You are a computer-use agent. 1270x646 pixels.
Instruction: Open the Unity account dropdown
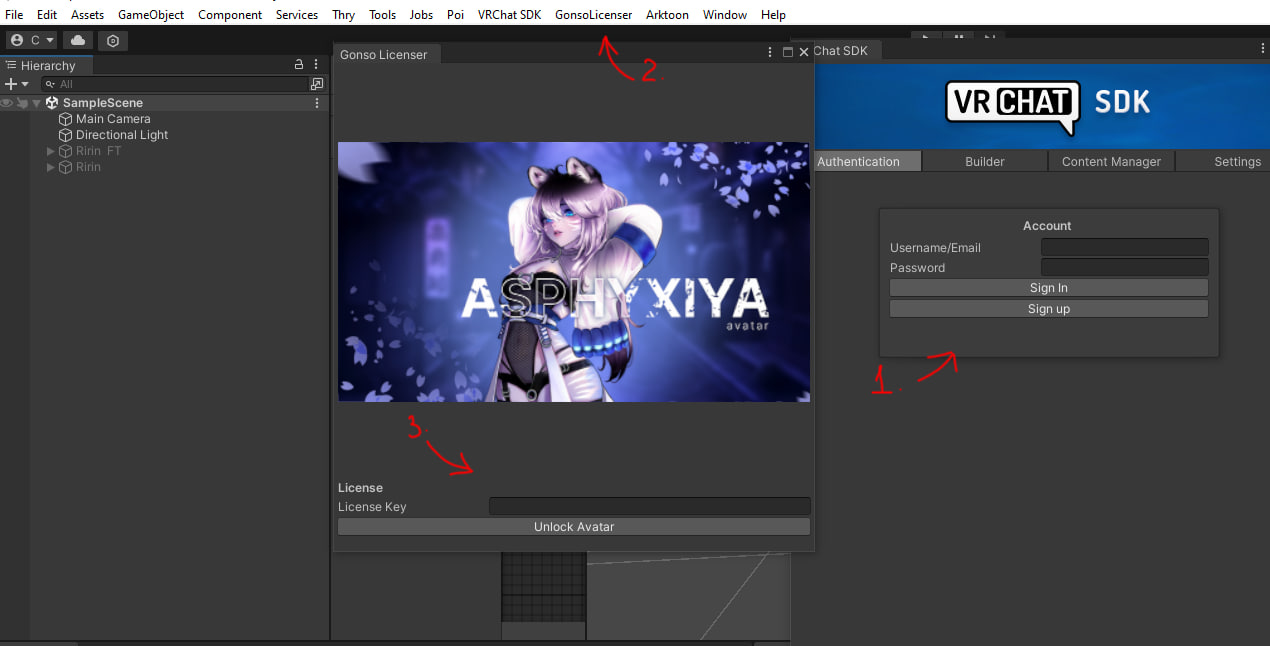[x=31, y=40]
